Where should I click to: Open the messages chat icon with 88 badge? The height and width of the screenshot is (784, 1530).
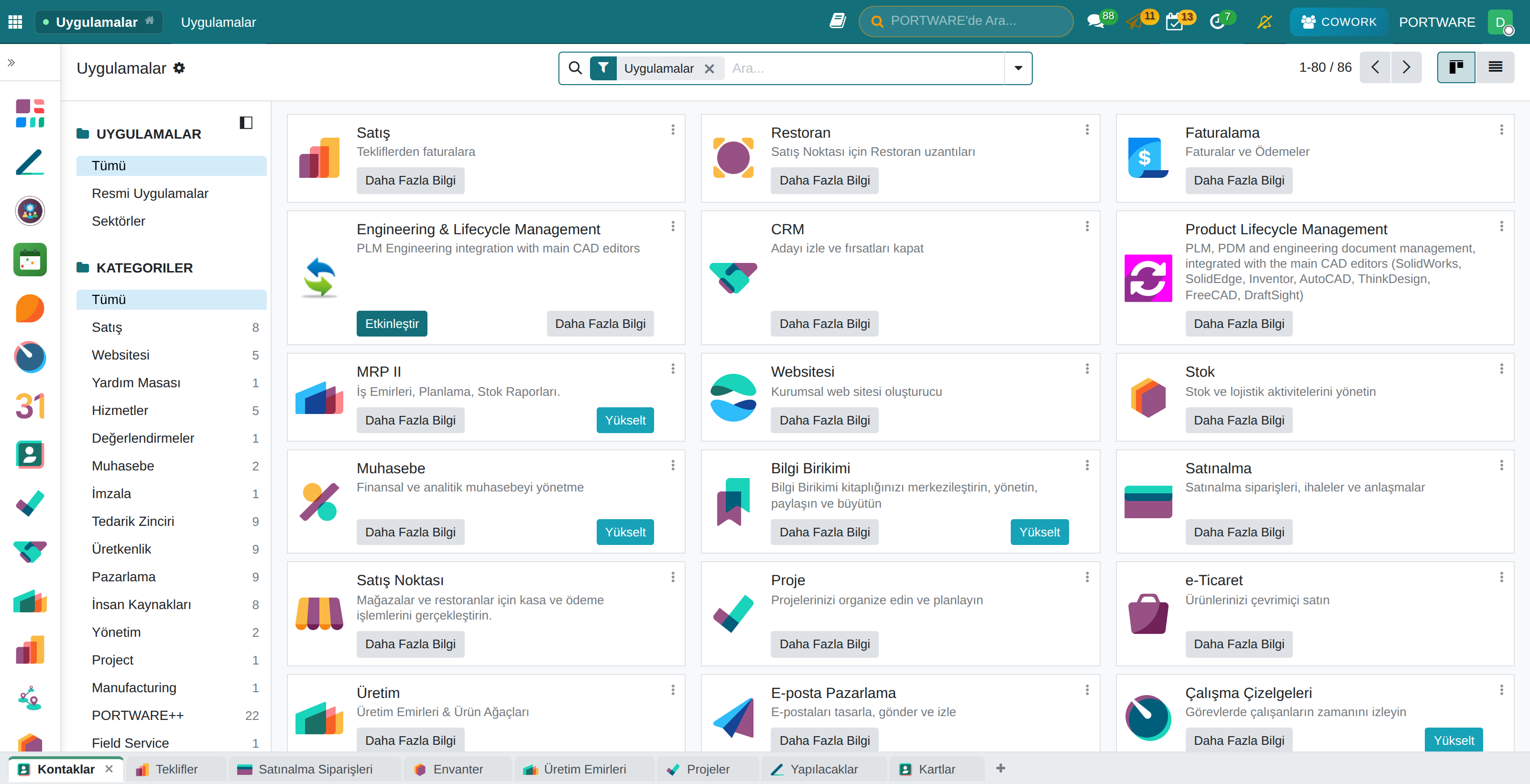[x=1095, y=22]
